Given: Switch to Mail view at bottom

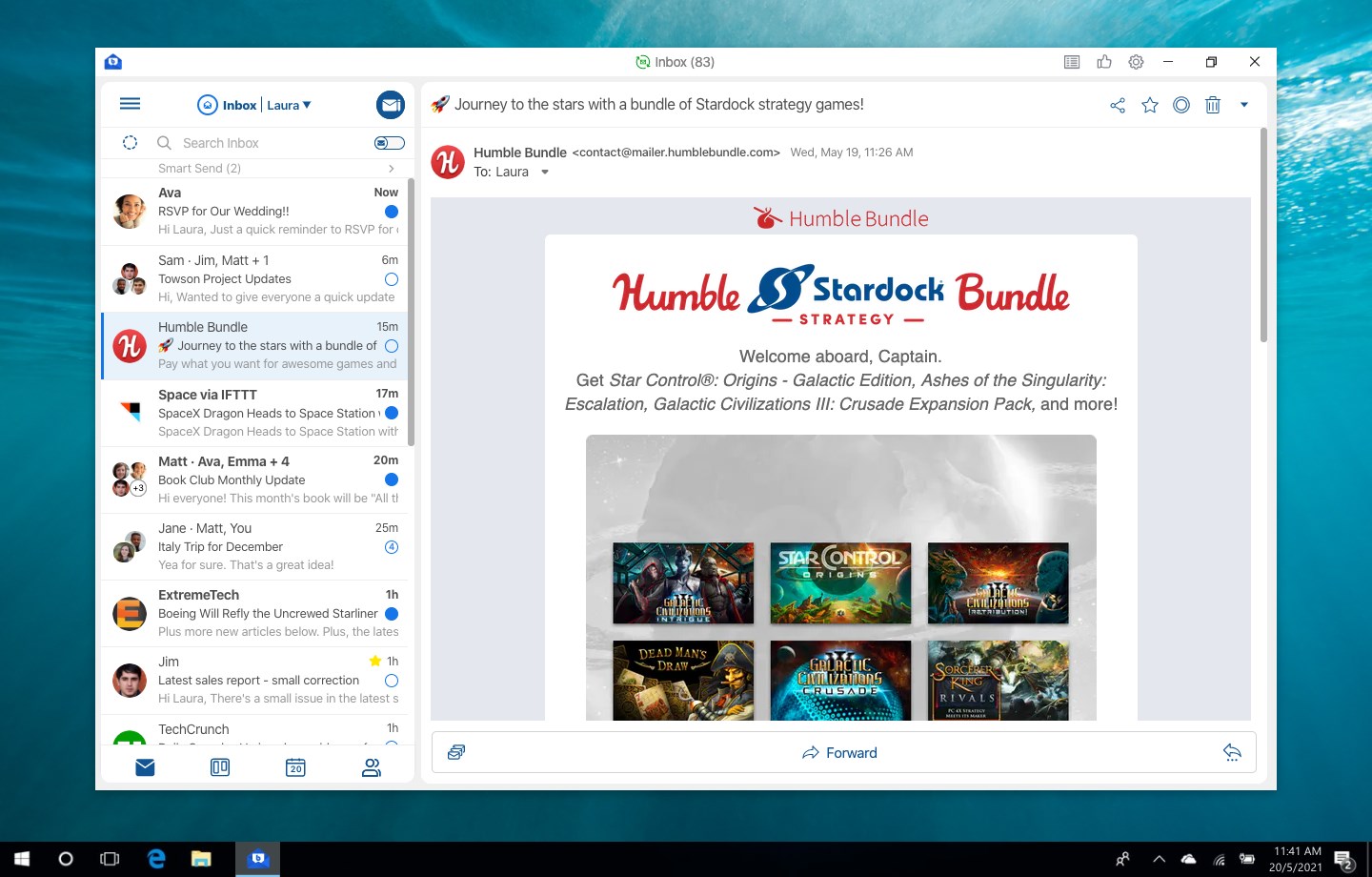Looking at the screenshot, I should [145, 767].
